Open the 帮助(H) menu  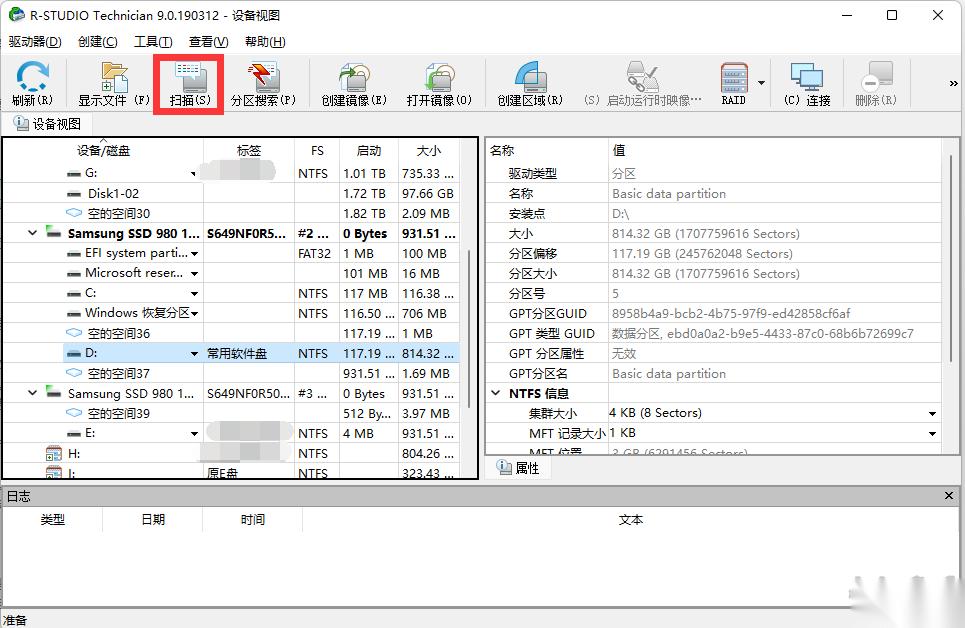click(x=265, y=42)
